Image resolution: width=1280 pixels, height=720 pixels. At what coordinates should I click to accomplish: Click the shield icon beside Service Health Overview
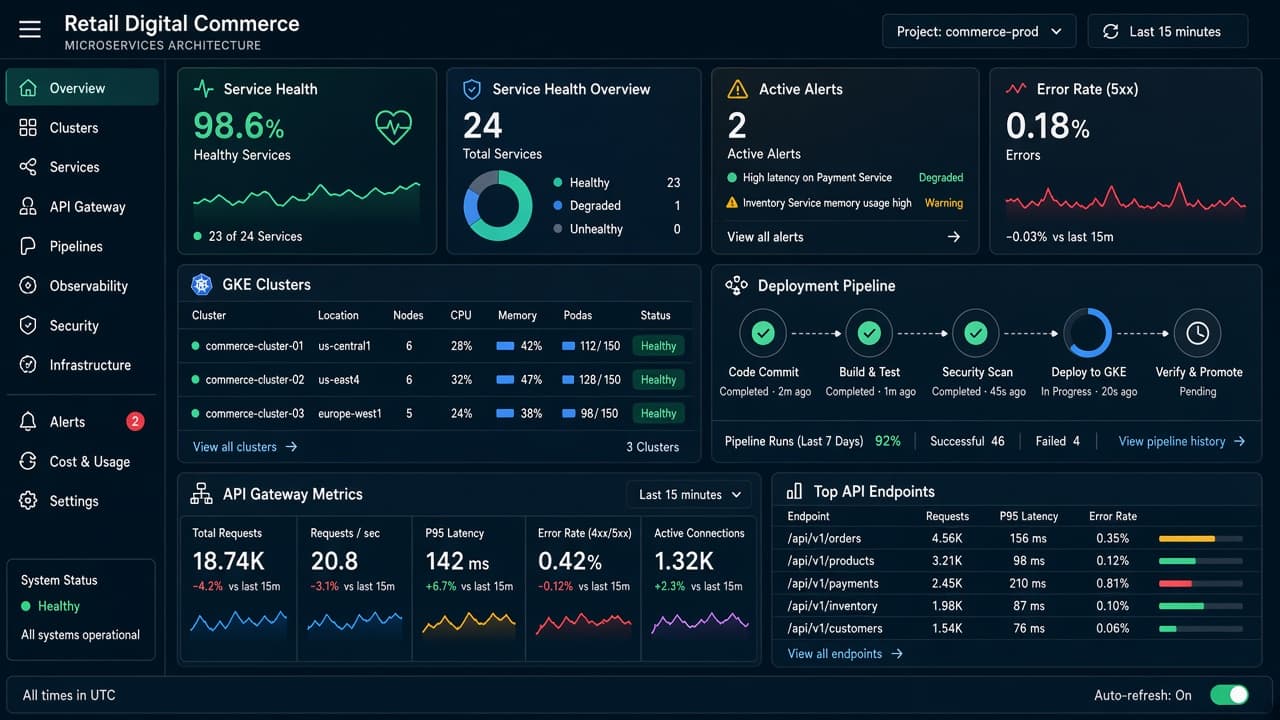click(x=471, y=89)
